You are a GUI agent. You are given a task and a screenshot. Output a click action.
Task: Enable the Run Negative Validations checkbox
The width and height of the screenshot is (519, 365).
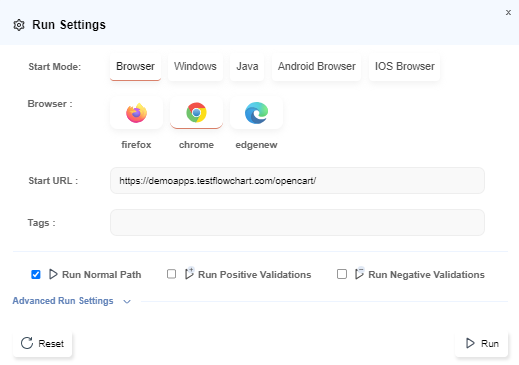coord(342,274)
